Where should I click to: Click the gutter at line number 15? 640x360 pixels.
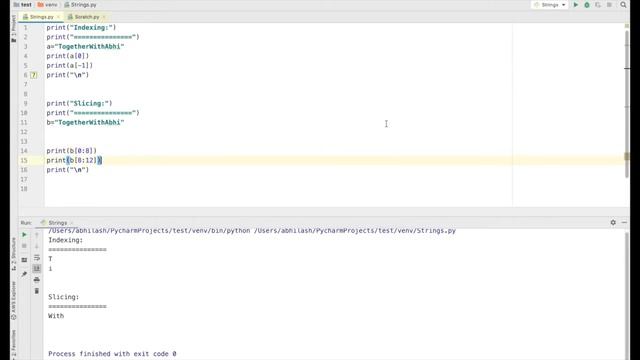pos(24,160)
